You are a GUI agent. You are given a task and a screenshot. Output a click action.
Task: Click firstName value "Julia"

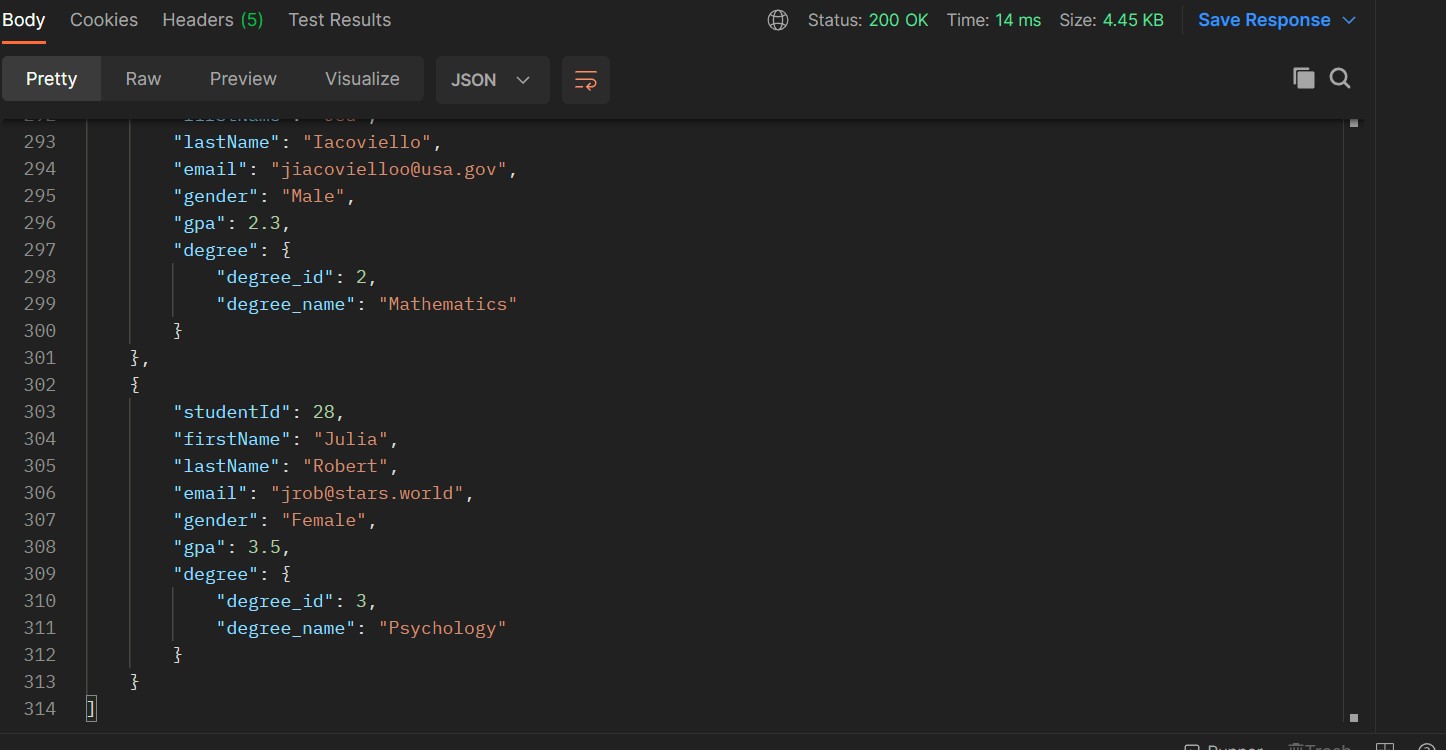[x=351, y=439]
